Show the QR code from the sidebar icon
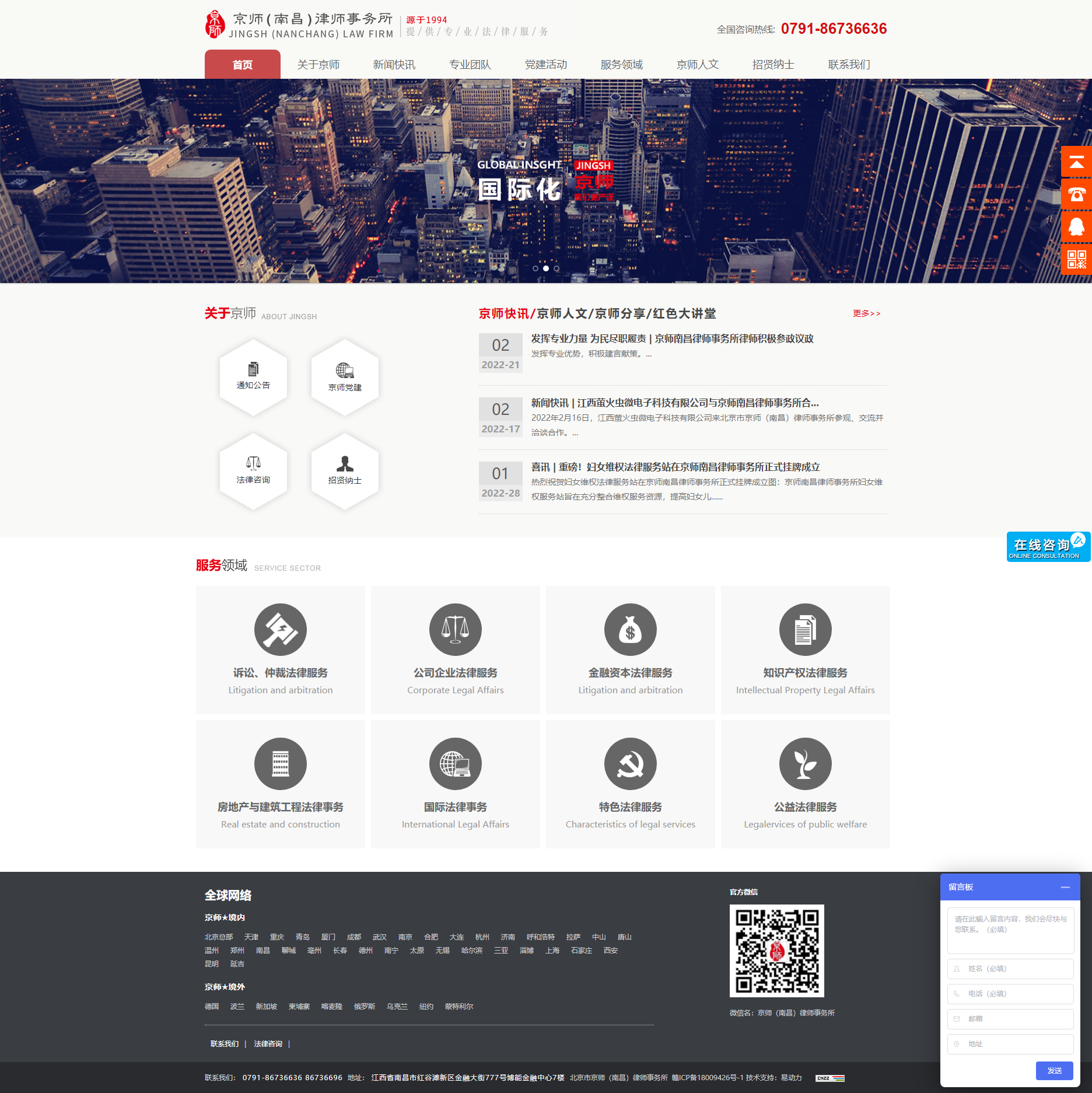 [x=1076, y=260]
